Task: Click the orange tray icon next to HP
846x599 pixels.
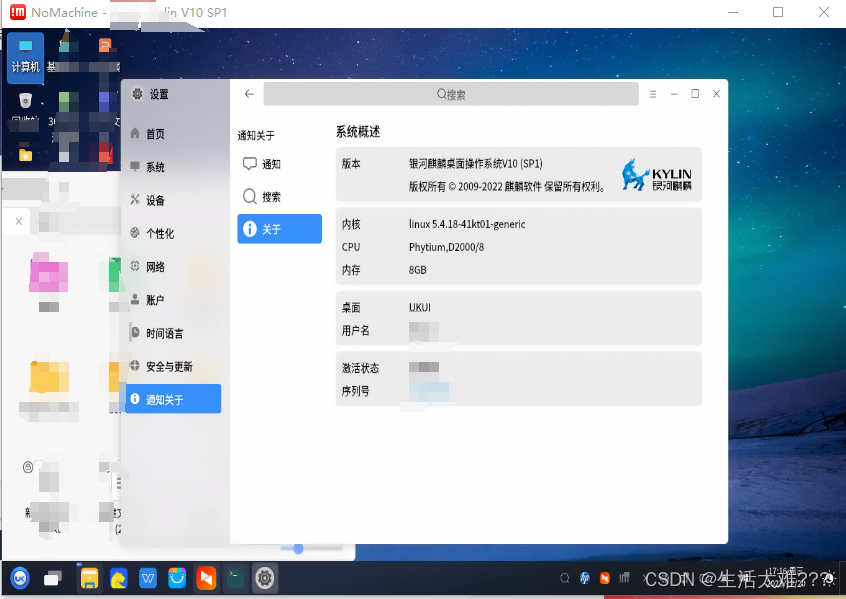Action: tap(605, 578)
